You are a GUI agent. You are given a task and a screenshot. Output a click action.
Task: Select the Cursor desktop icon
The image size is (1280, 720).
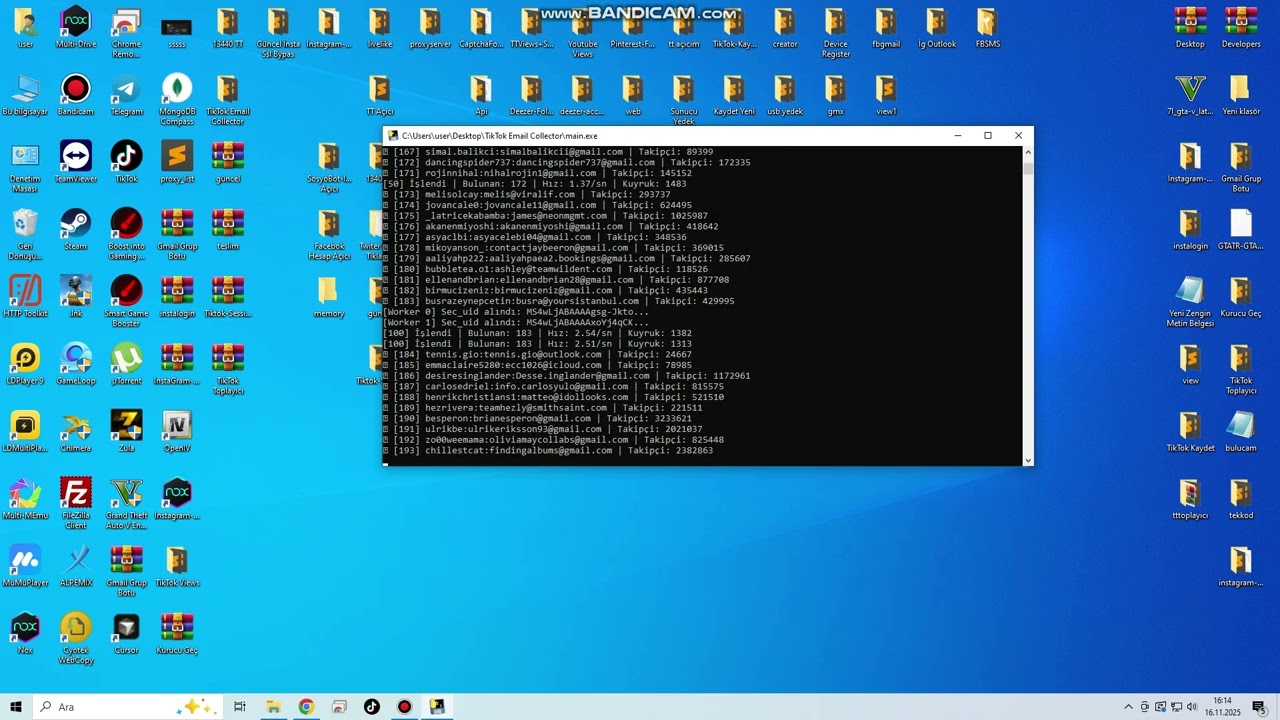(126, 633)
